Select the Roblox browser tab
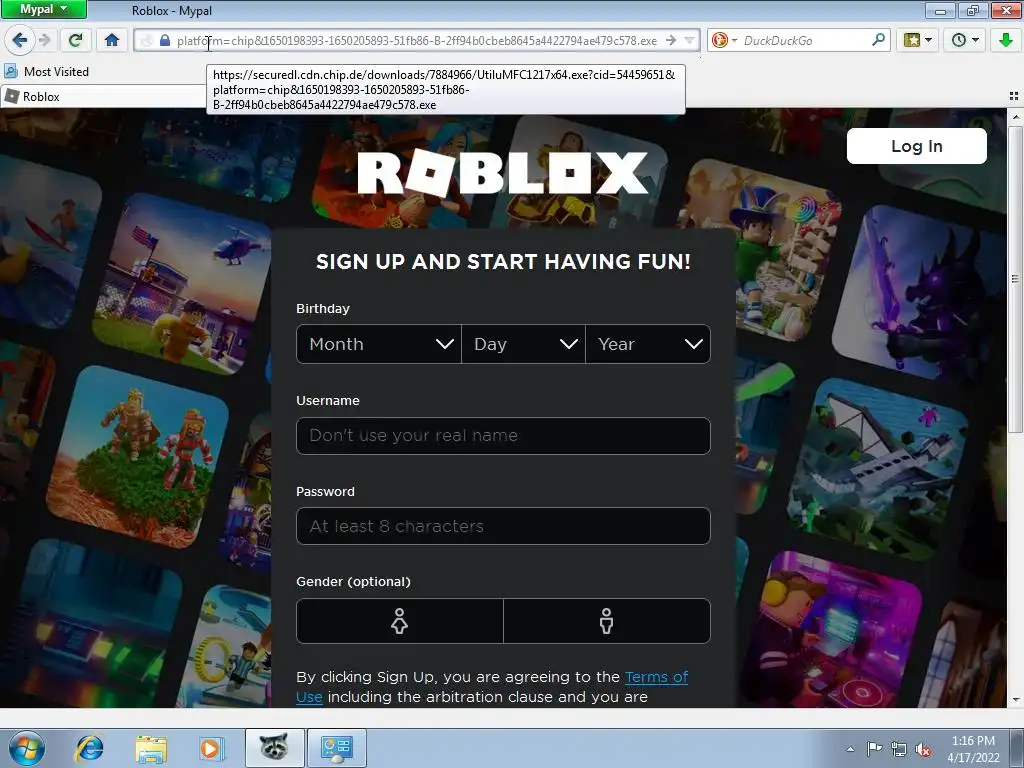1024x768 pixels. click(104, 97)
